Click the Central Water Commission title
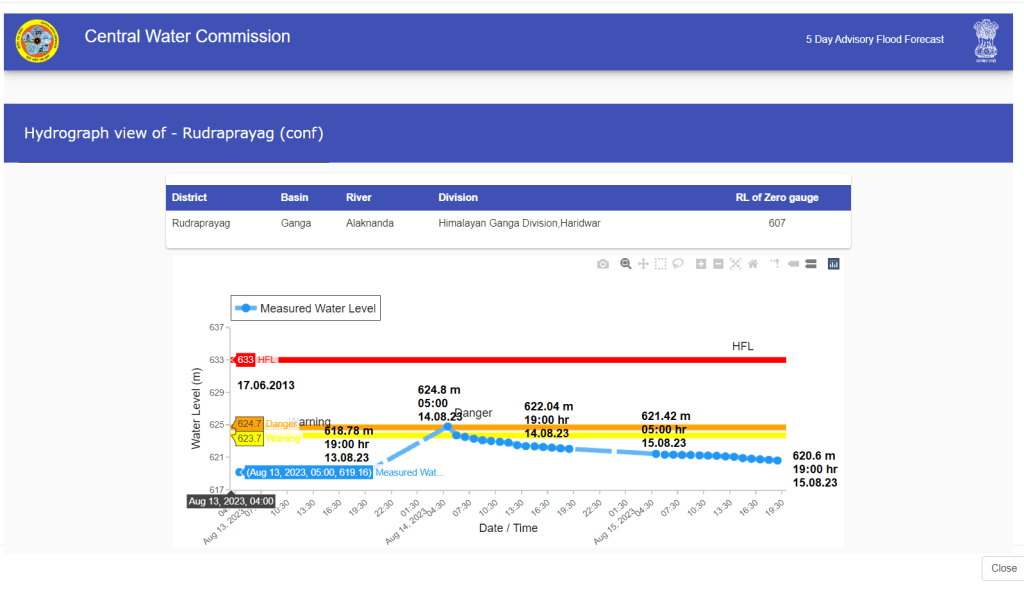Image resolution: width=1024 pixels, height=589 pixels. point(187,37)
